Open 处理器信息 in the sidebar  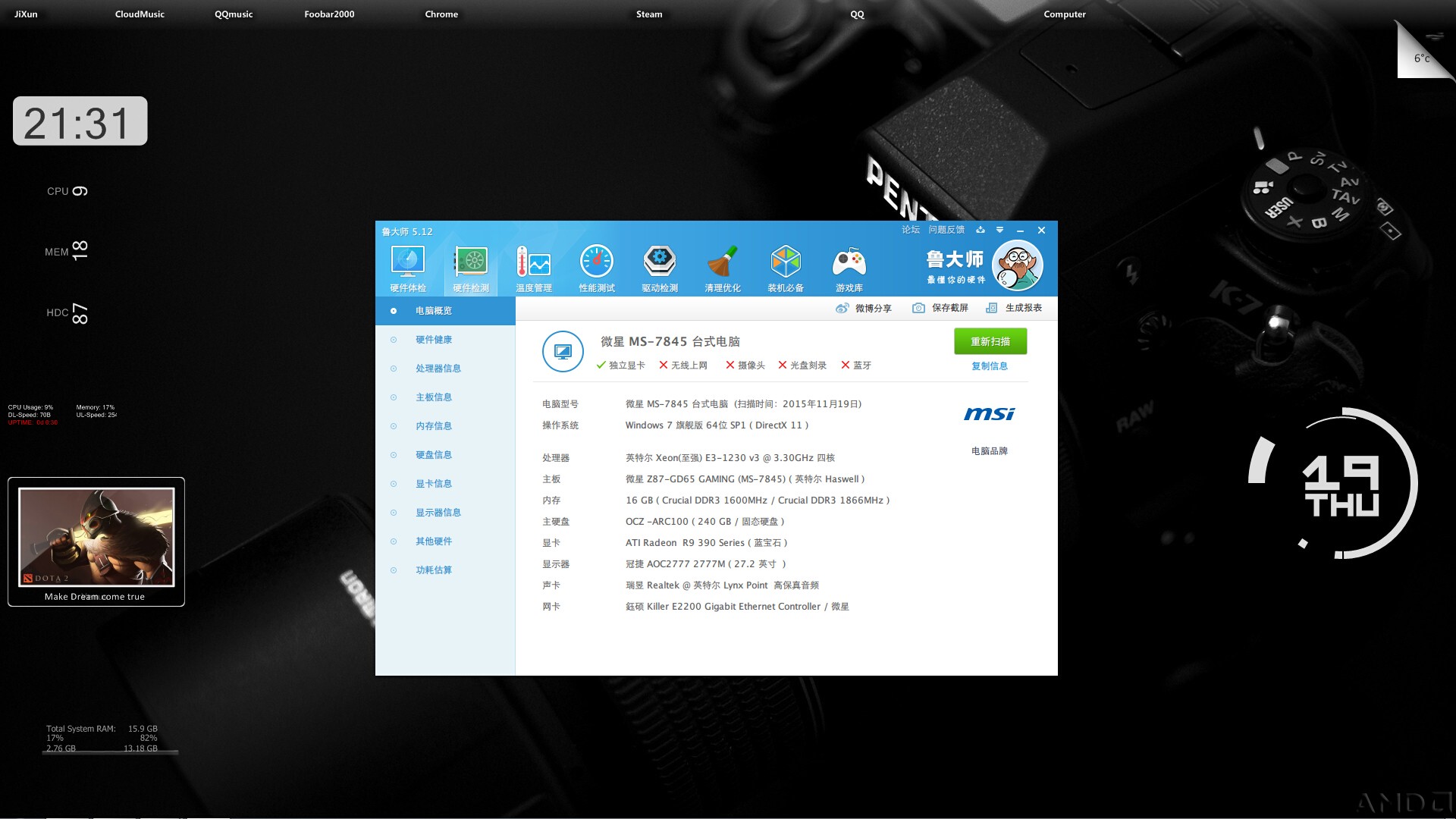click(445, 369)
